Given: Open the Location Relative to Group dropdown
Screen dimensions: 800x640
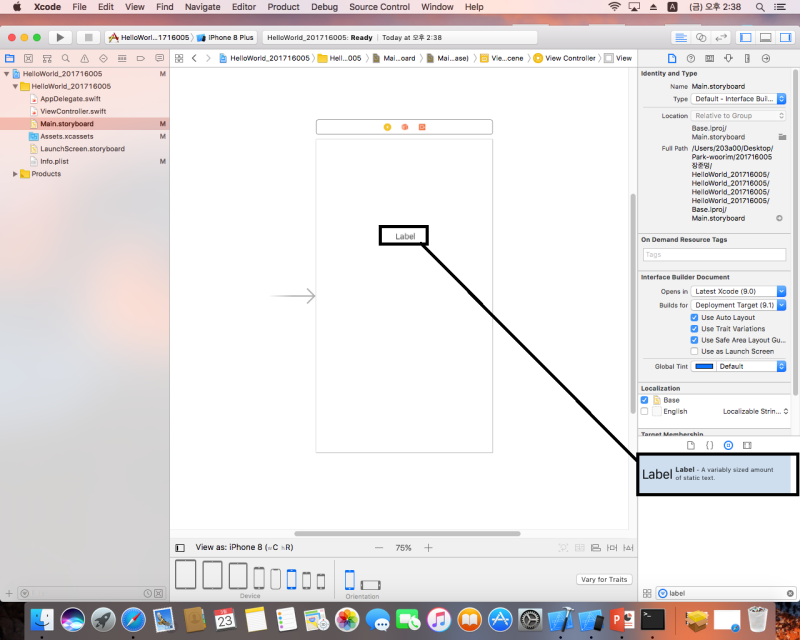Looking at the screenshot, I should (x=738, y=116).
